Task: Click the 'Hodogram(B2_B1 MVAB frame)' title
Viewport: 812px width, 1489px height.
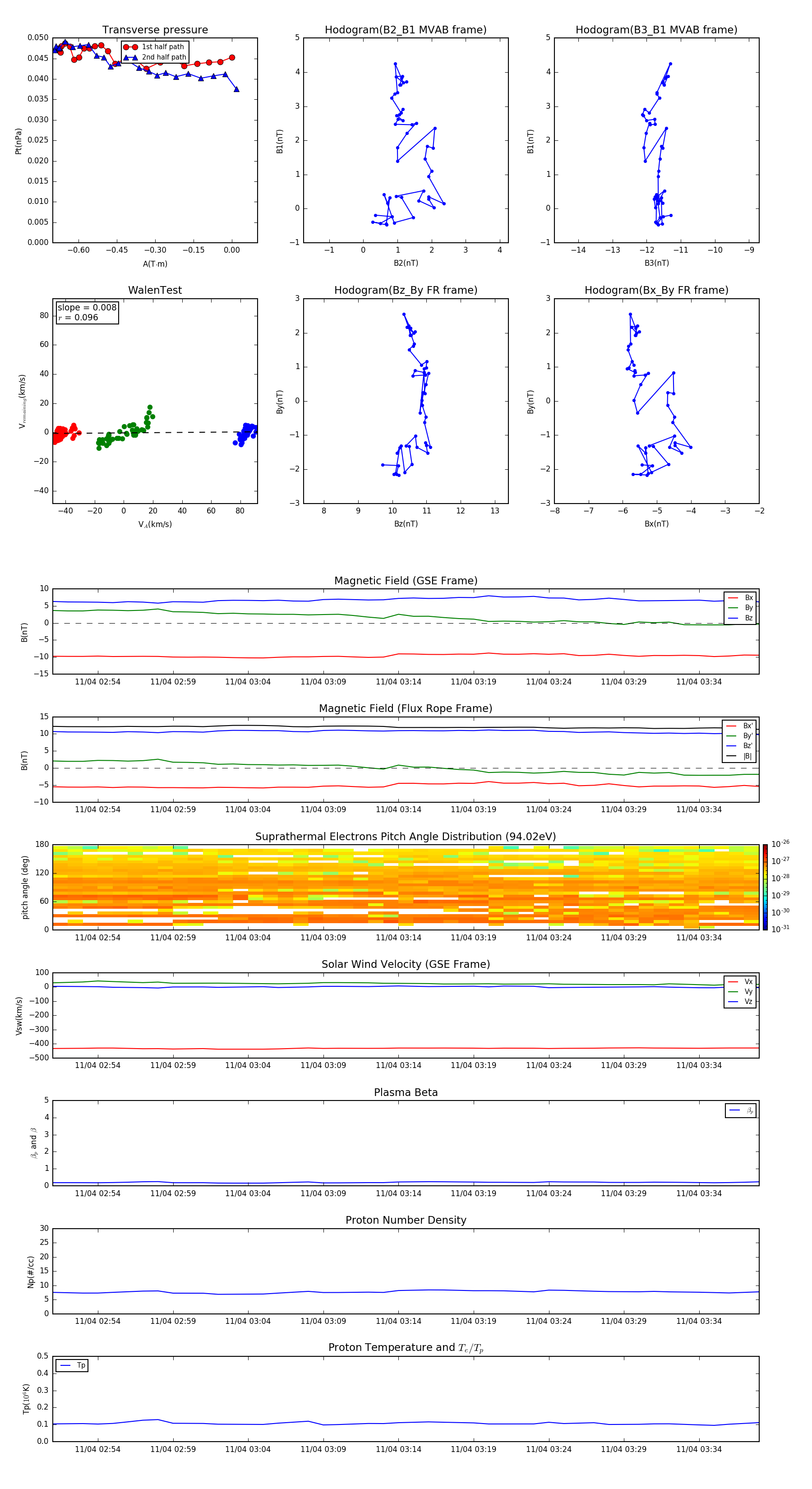Action: (x=406, y=29)
